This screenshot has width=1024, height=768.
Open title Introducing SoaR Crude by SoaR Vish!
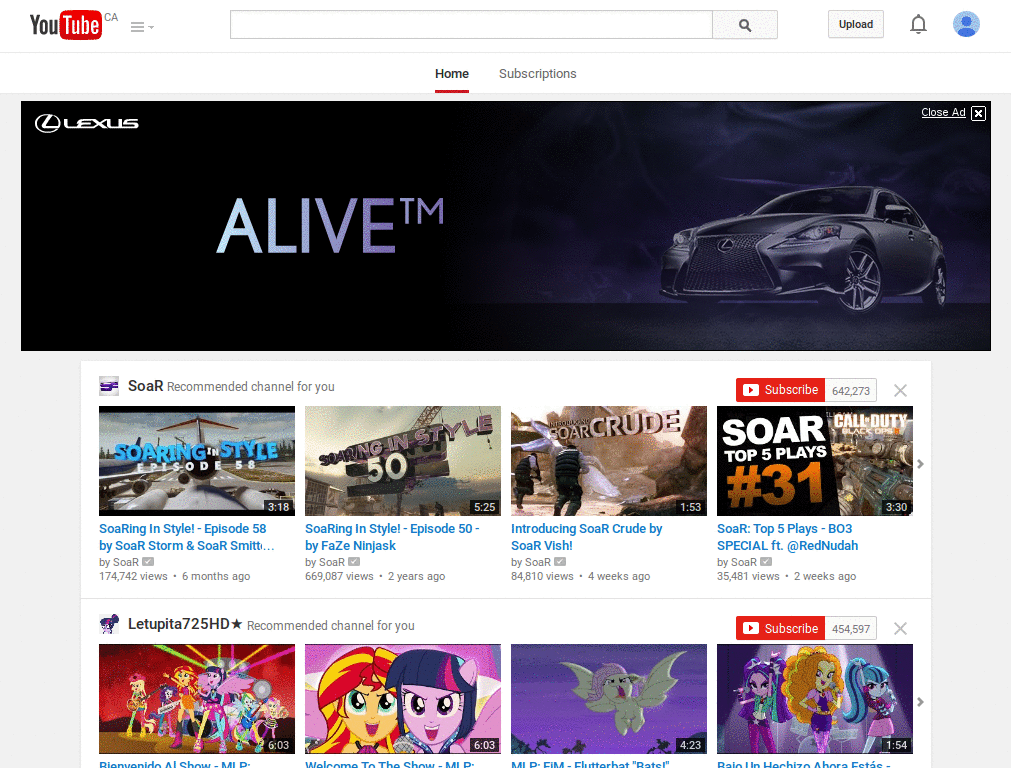[x=586, y=537]
